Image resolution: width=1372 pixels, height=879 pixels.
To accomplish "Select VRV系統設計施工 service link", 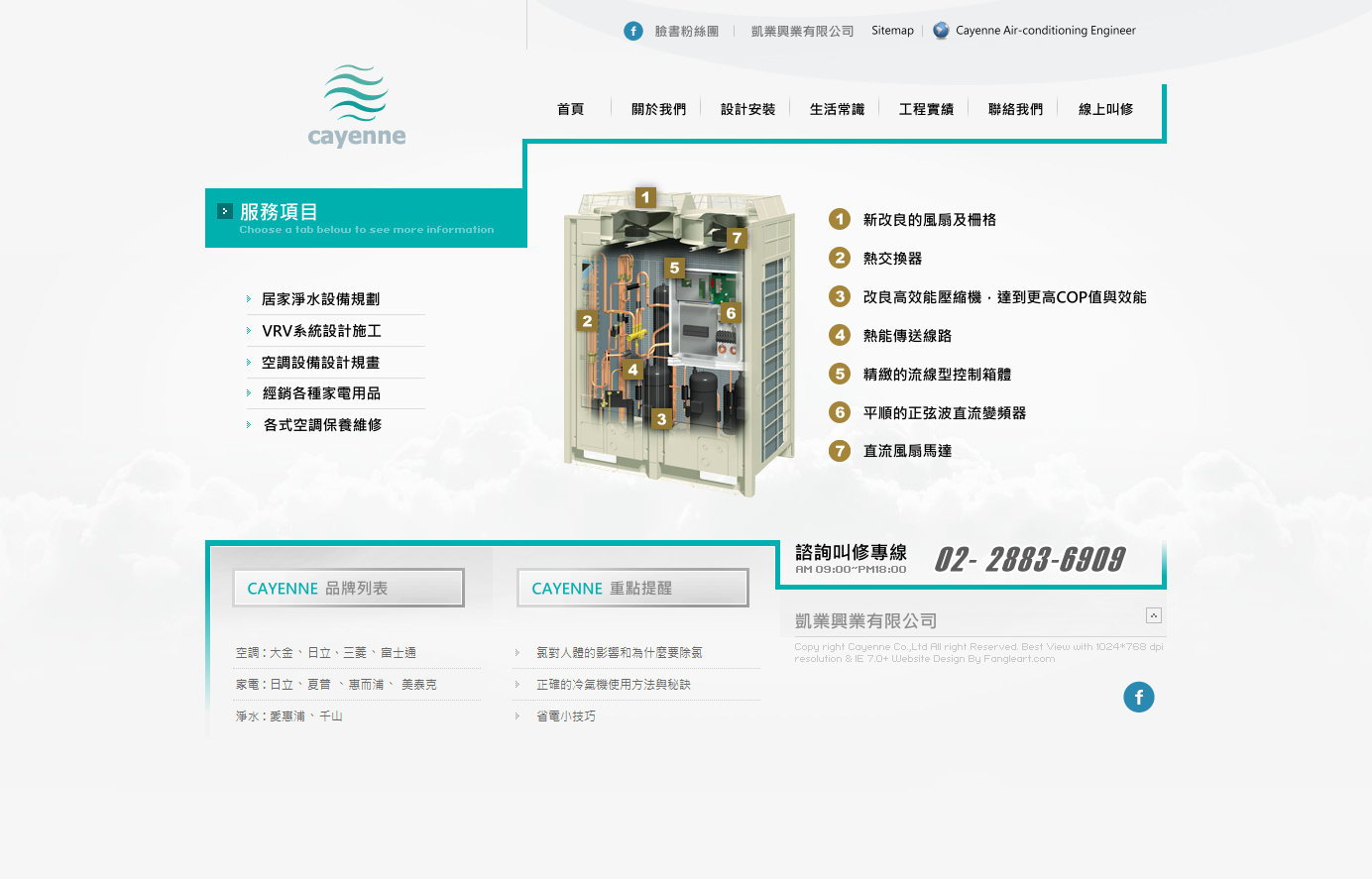I will pyautogui.click(x=321, y=331).
